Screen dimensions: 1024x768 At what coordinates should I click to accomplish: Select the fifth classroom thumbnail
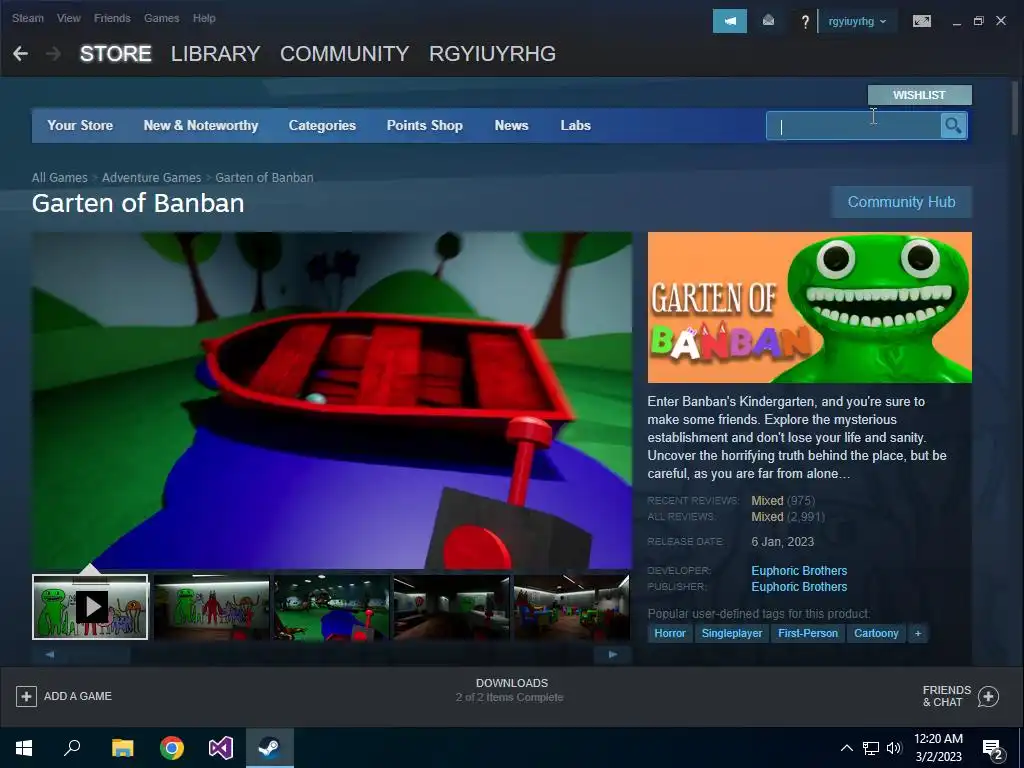[571, 607]
